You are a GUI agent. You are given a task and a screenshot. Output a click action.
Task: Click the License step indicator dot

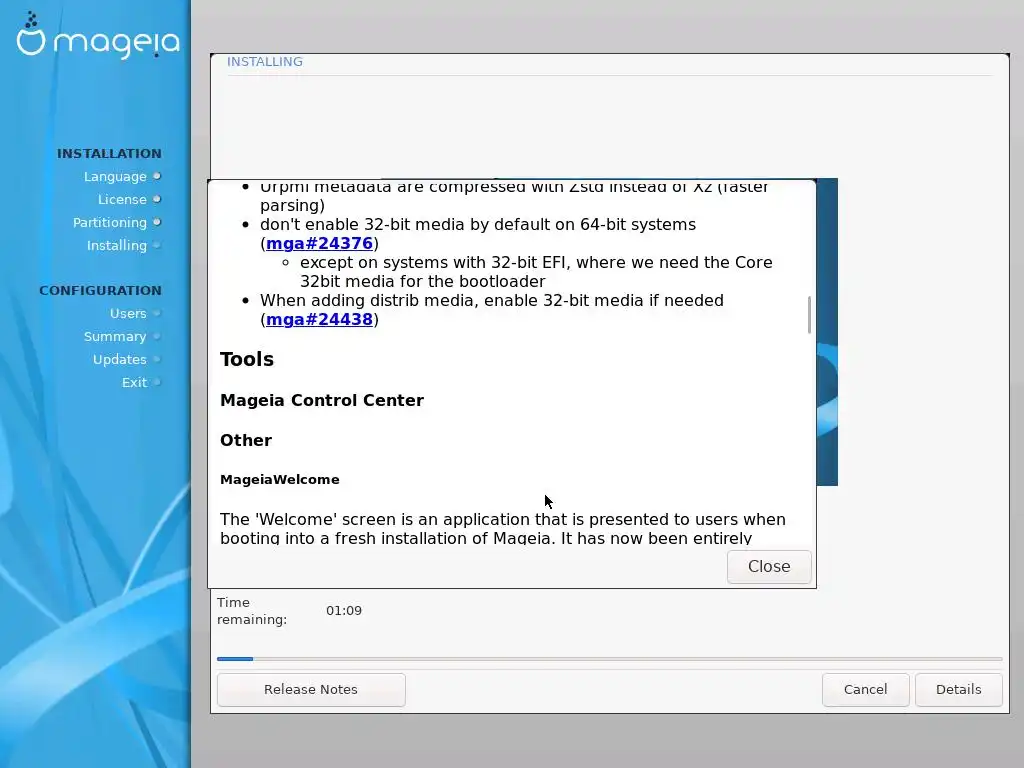157,199
